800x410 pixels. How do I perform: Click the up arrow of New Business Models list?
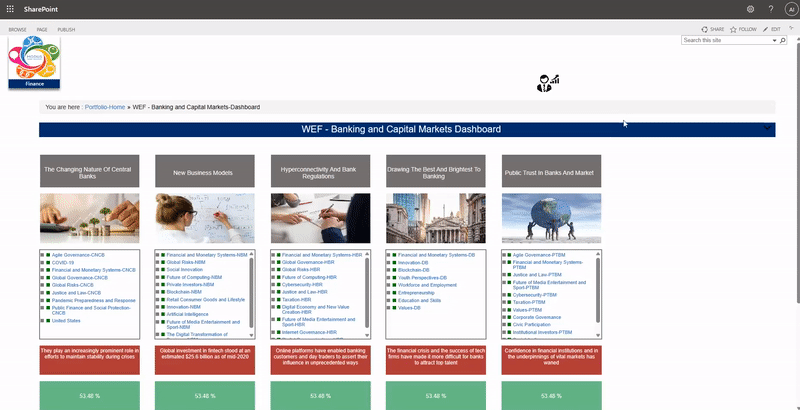[x=251, y=253]
